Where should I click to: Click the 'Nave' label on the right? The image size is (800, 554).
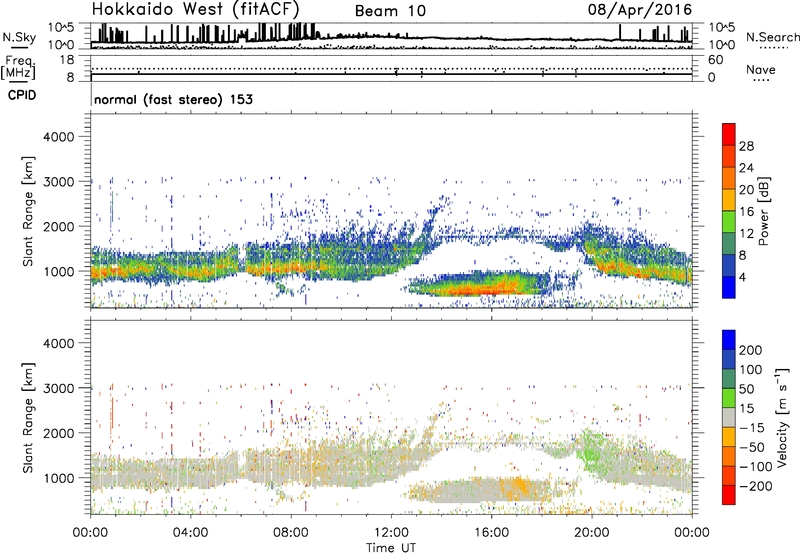click(x=761, y=69)
